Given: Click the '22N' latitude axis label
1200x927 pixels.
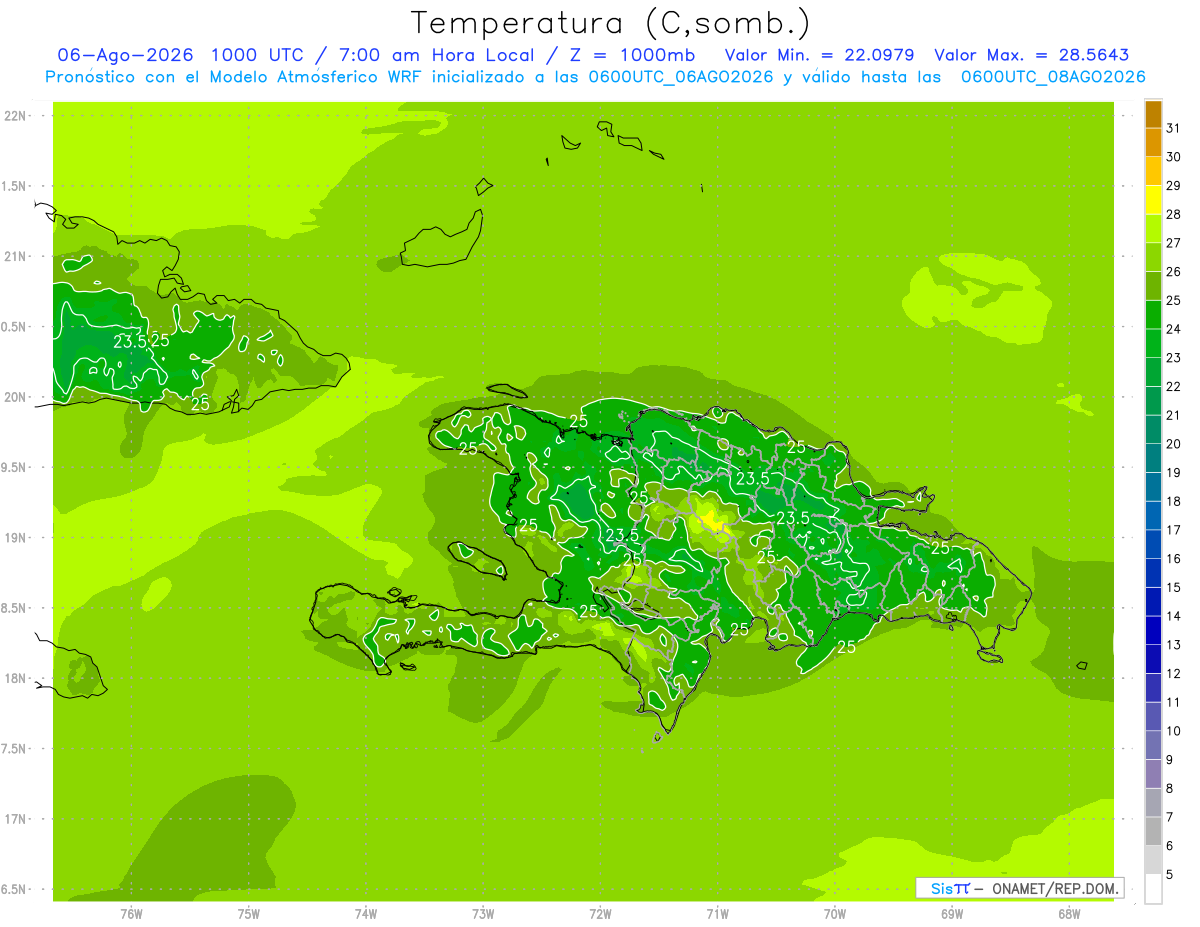Looking at the screenshot, I should tap(15, 115).
